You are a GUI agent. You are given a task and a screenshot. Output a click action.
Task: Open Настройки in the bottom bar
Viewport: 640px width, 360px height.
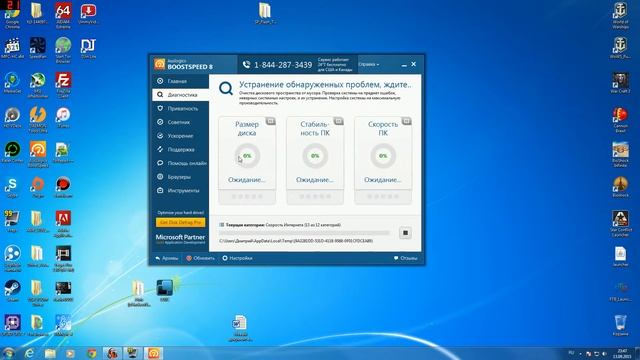coord(237,258)
